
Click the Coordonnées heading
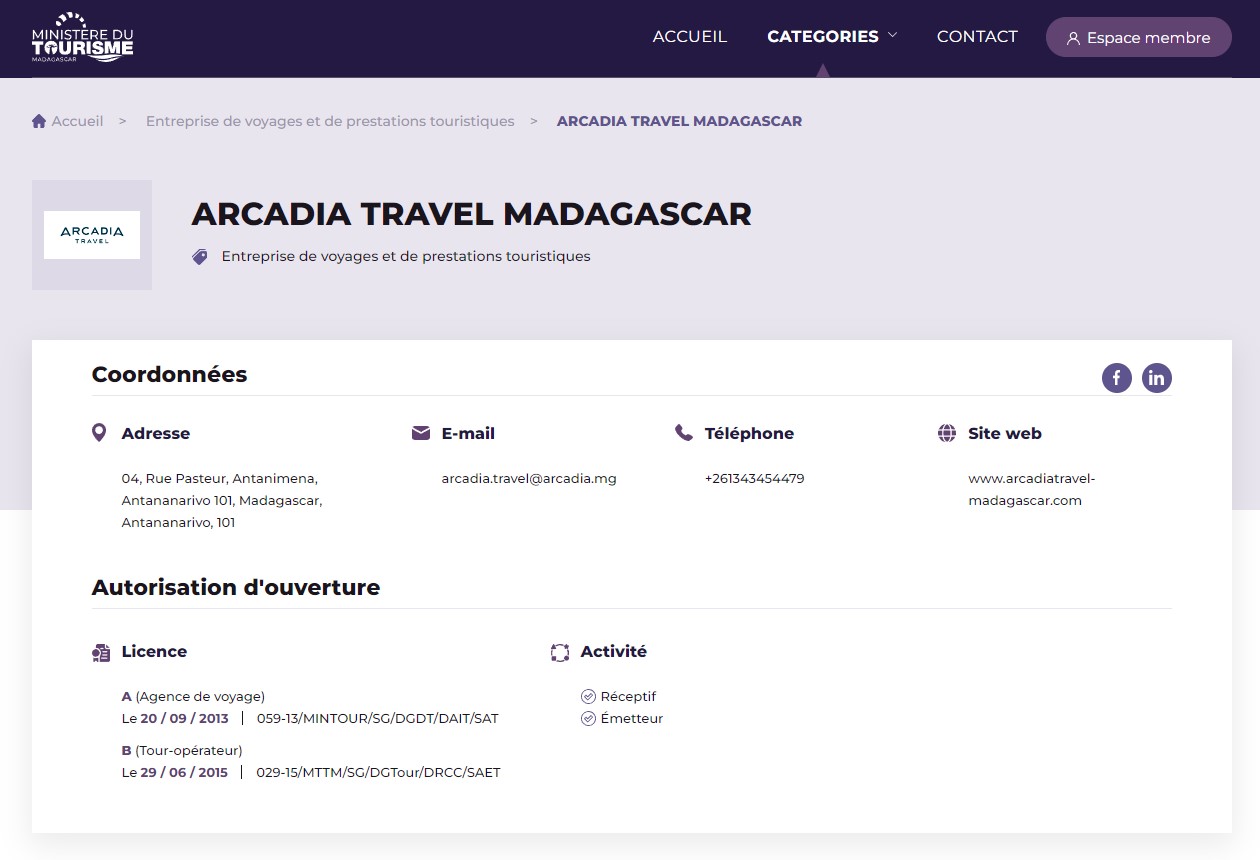169,374
